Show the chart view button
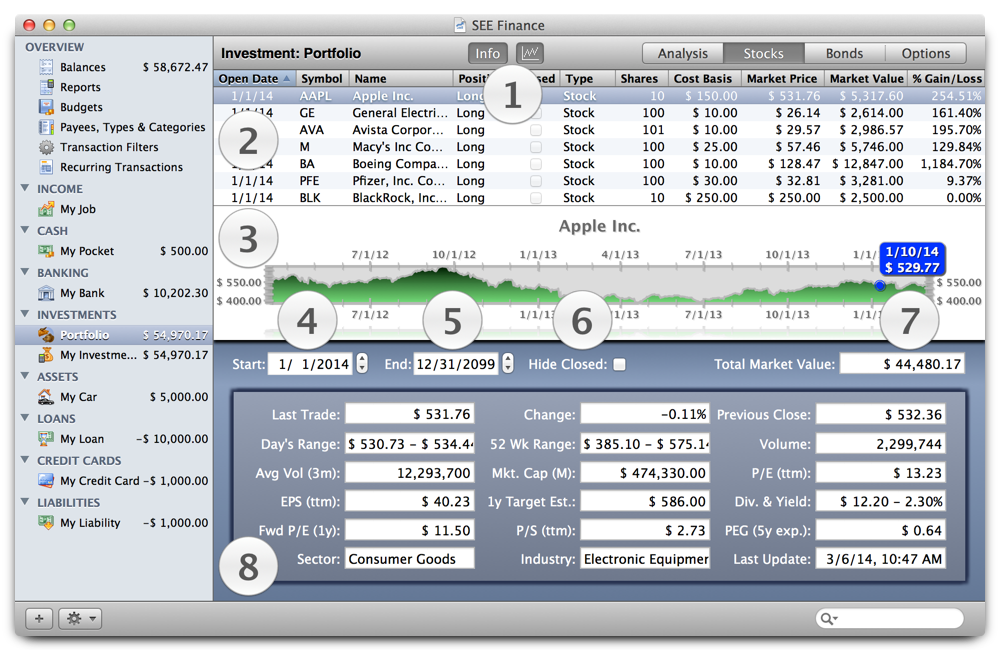 [x=529, y=53]
